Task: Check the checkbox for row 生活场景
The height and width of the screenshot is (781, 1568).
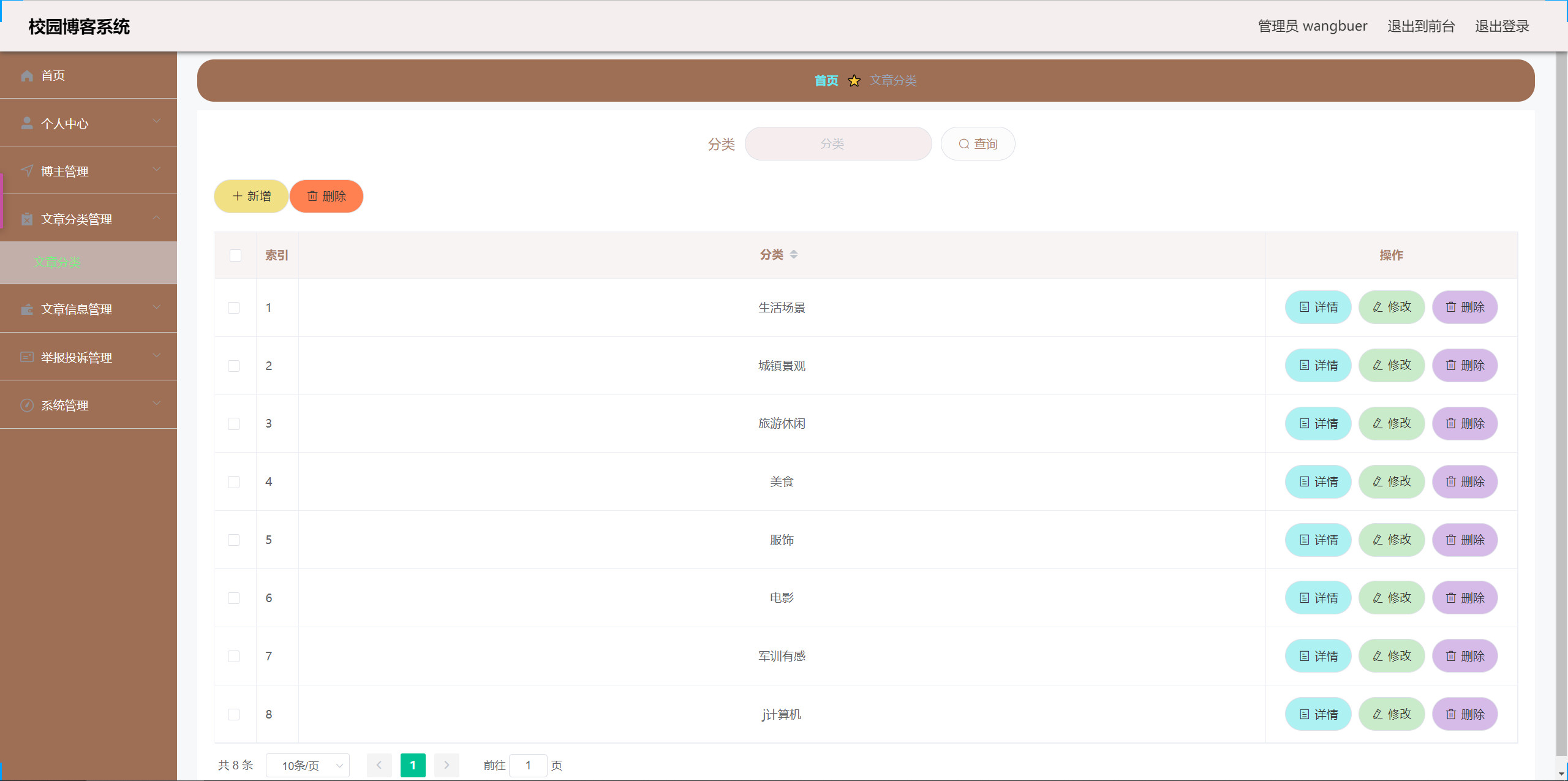Action: click(x=233, y=307)
